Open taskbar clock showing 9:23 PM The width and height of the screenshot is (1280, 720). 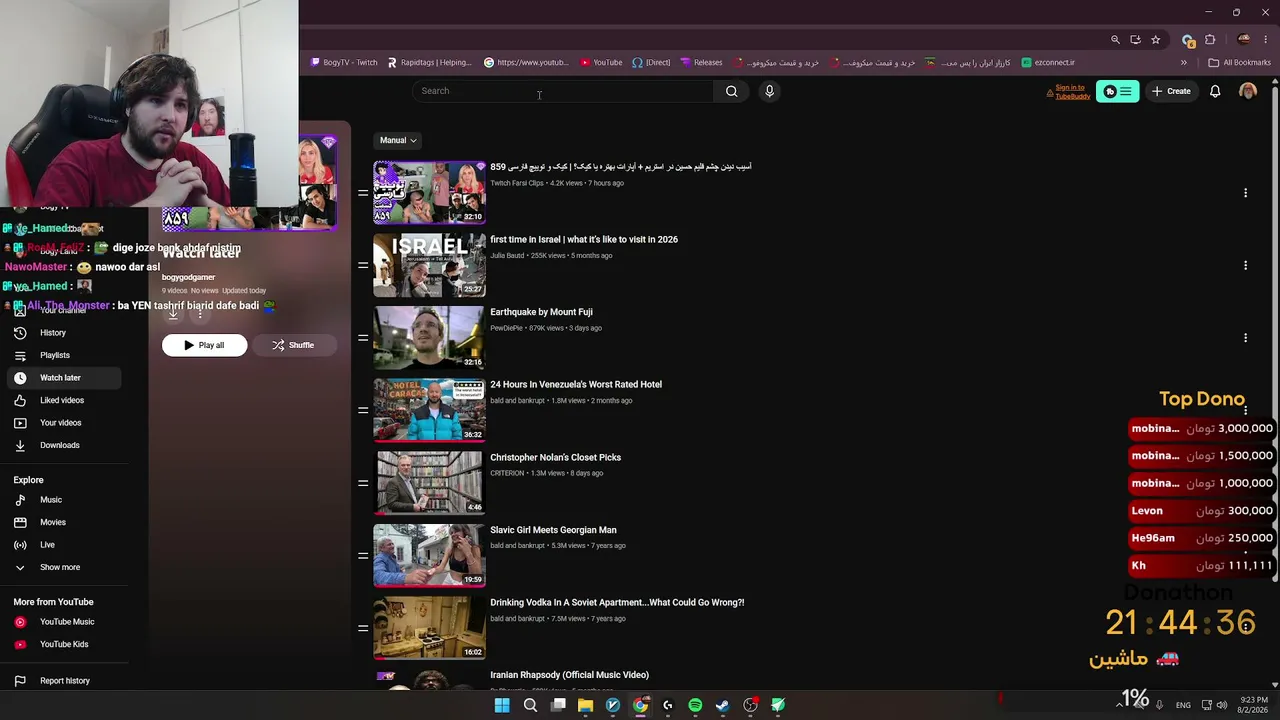(1252, 705)
